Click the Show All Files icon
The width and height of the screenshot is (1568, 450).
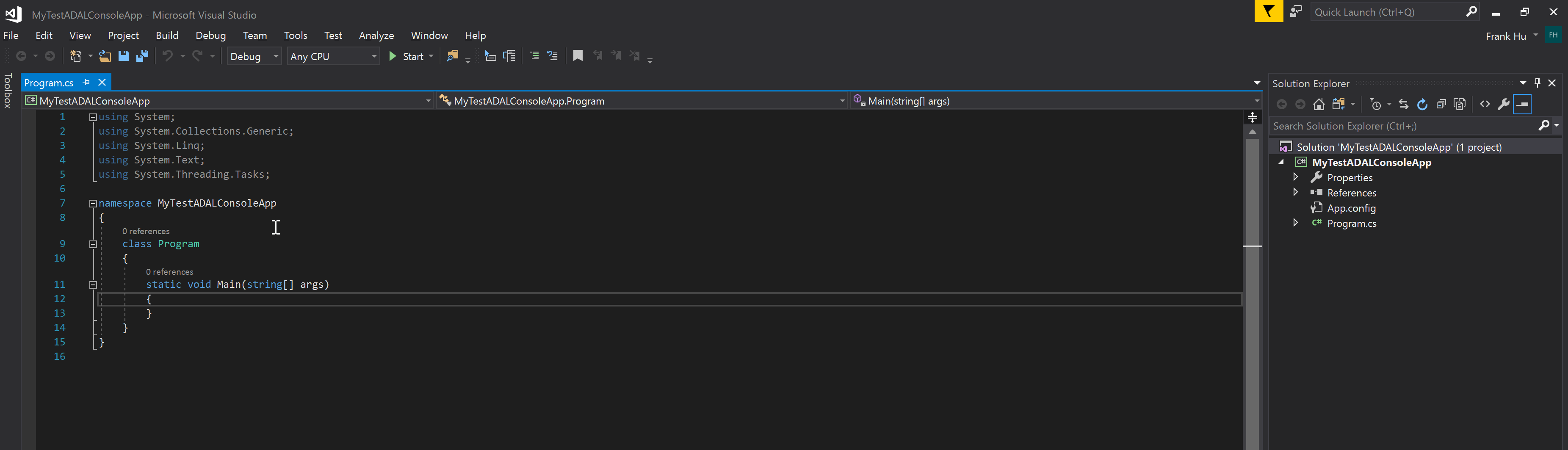(1460, 104)
